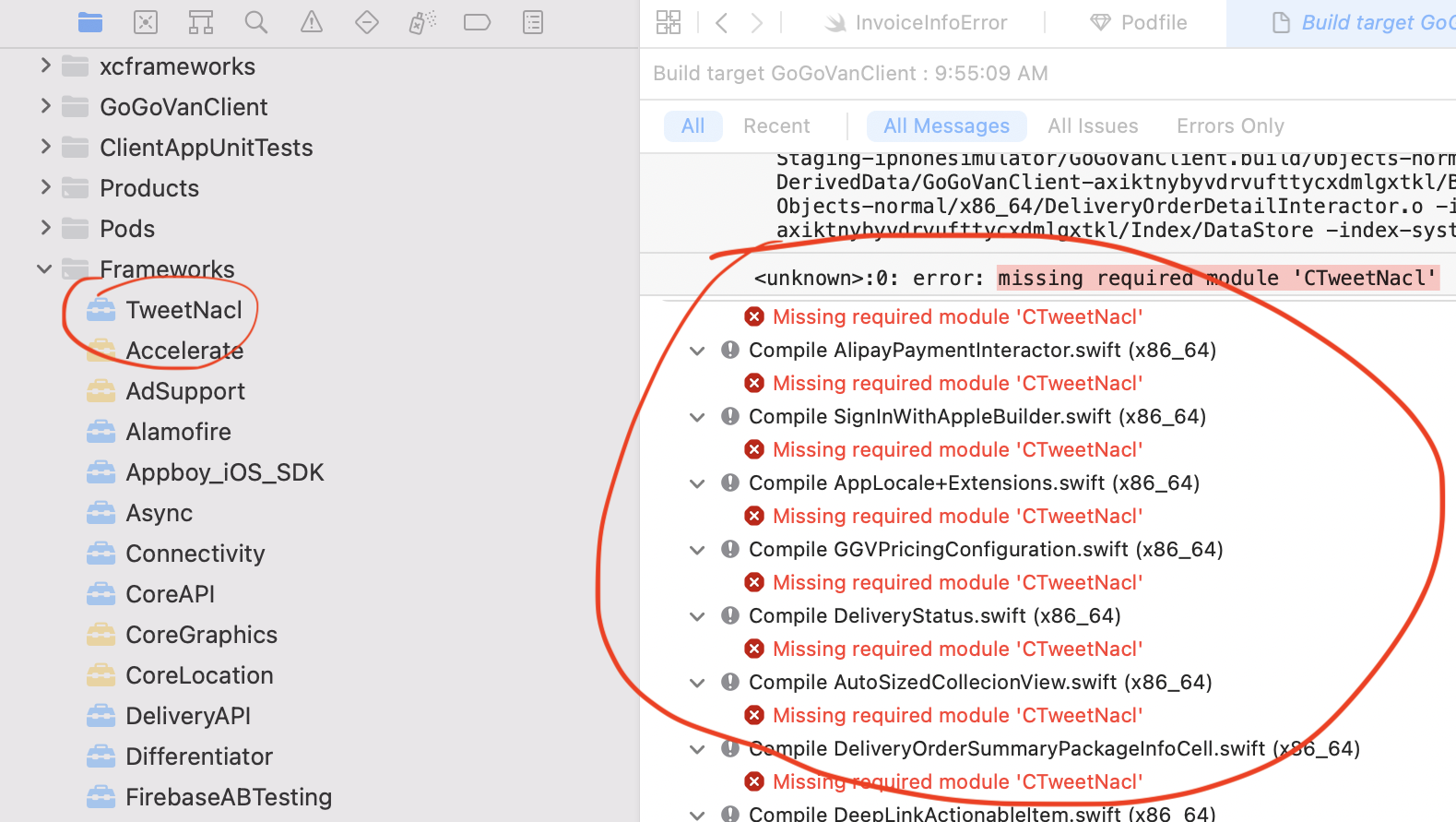Screen dimensions: 1456x822
Task: Switch to the Podfile tab
Action: pyautogui.click(x=1139, y=23)
